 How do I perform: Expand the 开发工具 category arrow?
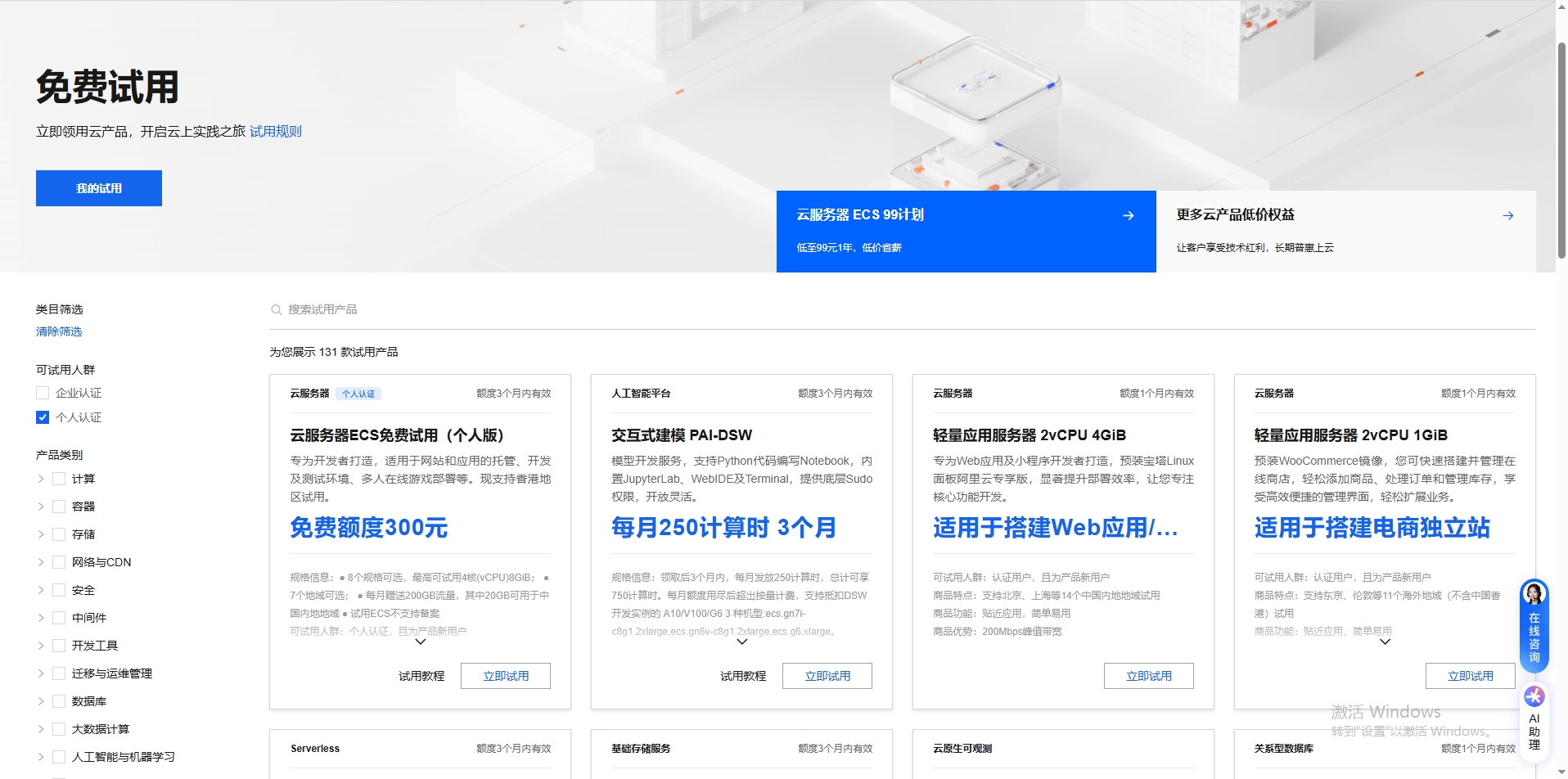[x=41, y=646]
